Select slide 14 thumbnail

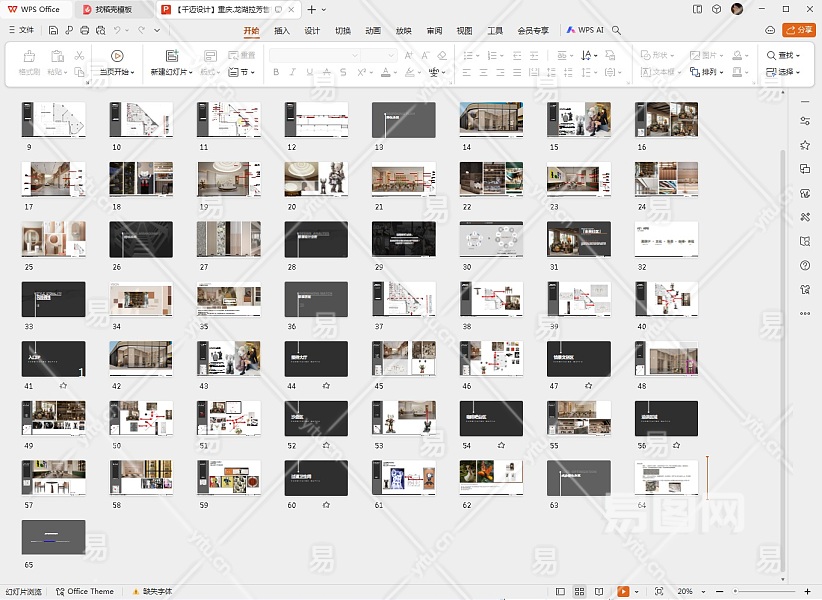click(490, 119)
